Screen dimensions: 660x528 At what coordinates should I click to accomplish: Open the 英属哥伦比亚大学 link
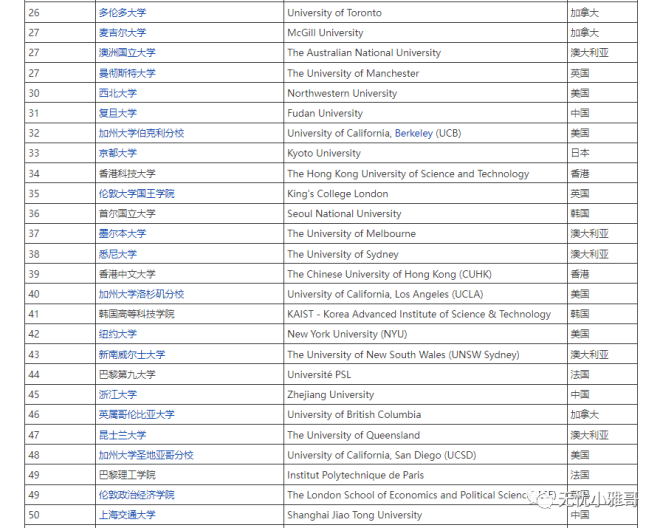[x=135, y=414]
